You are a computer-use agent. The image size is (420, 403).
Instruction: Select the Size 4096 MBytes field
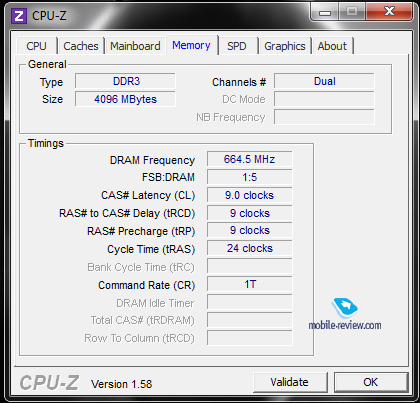pyautogui.click(x=125, y=99)
